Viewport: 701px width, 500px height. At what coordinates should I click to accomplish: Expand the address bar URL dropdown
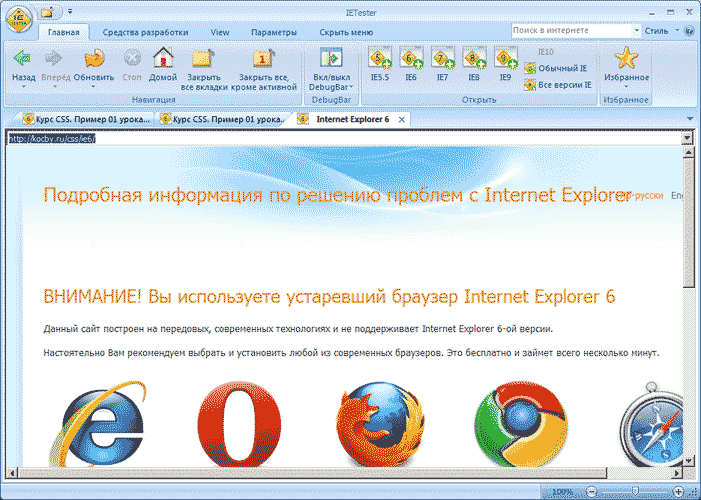tap(688, 138)
